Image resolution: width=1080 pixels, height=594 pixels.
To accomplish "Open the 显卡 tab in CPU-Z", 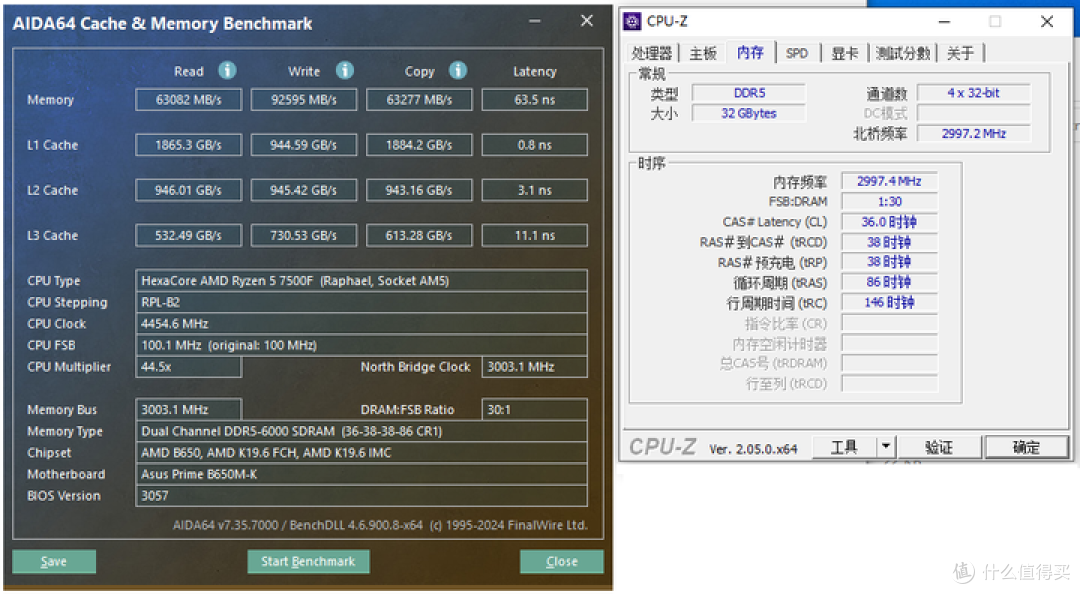I will (844, 53).
